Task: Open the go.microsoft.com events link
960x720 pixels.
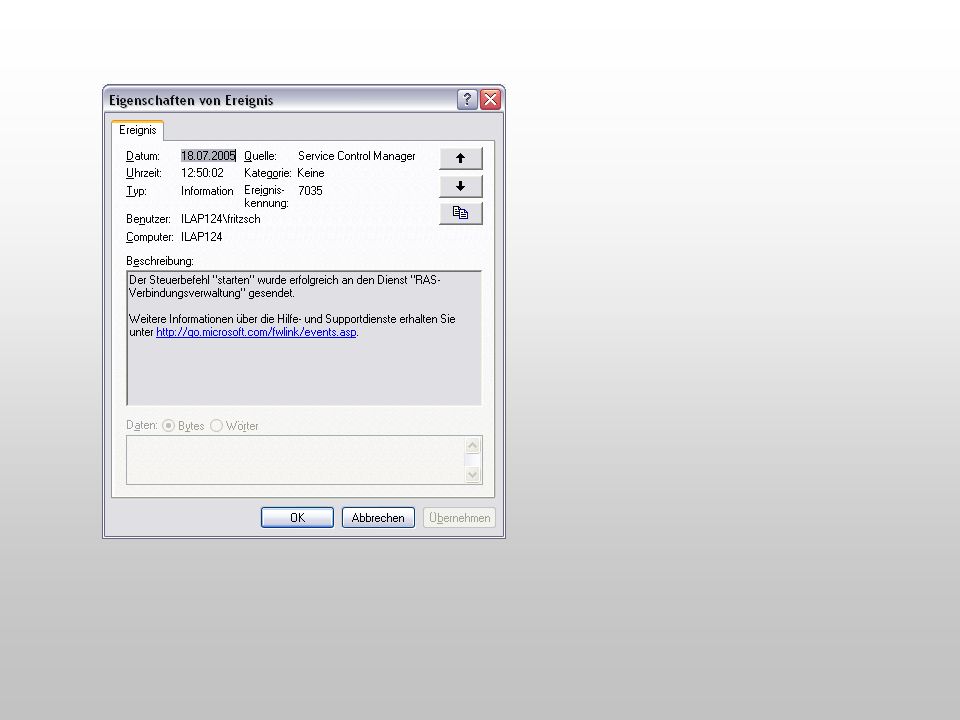Action: (x=256, y=332)
